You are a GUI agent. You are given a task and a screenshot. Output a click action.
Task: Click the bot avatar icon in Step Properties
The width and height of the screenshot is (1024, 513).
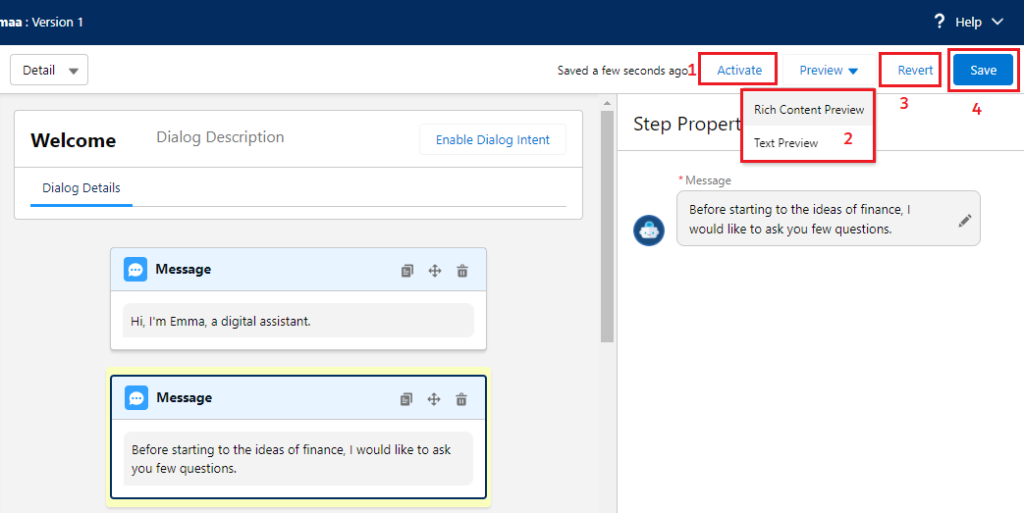click(648, 230)
